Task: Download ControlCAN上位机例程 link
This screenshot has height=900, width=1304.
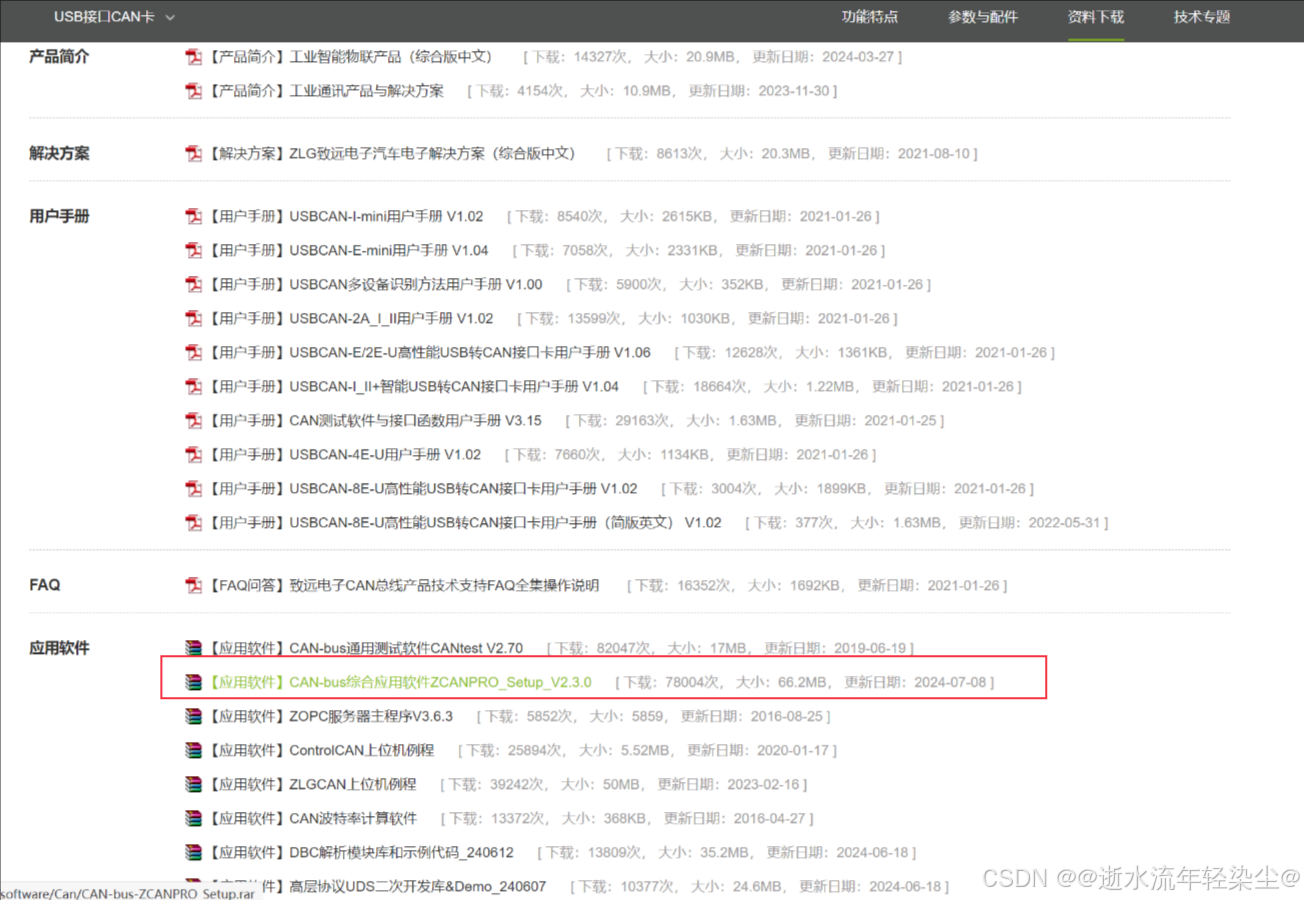Action: 322,751
